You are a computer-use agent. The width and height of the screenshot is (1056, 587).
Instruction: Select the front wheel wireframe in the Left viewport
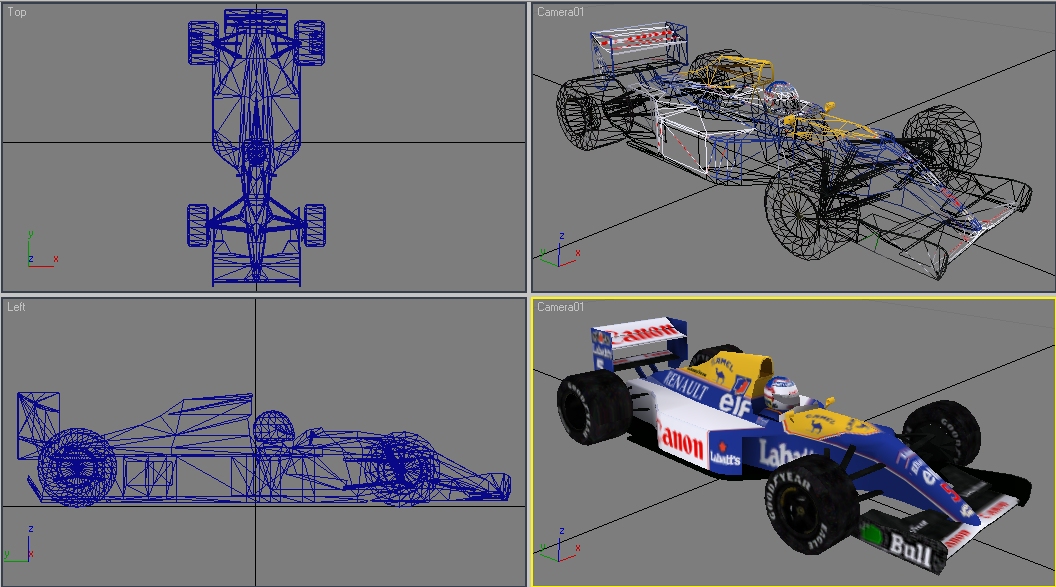(401, 467)
